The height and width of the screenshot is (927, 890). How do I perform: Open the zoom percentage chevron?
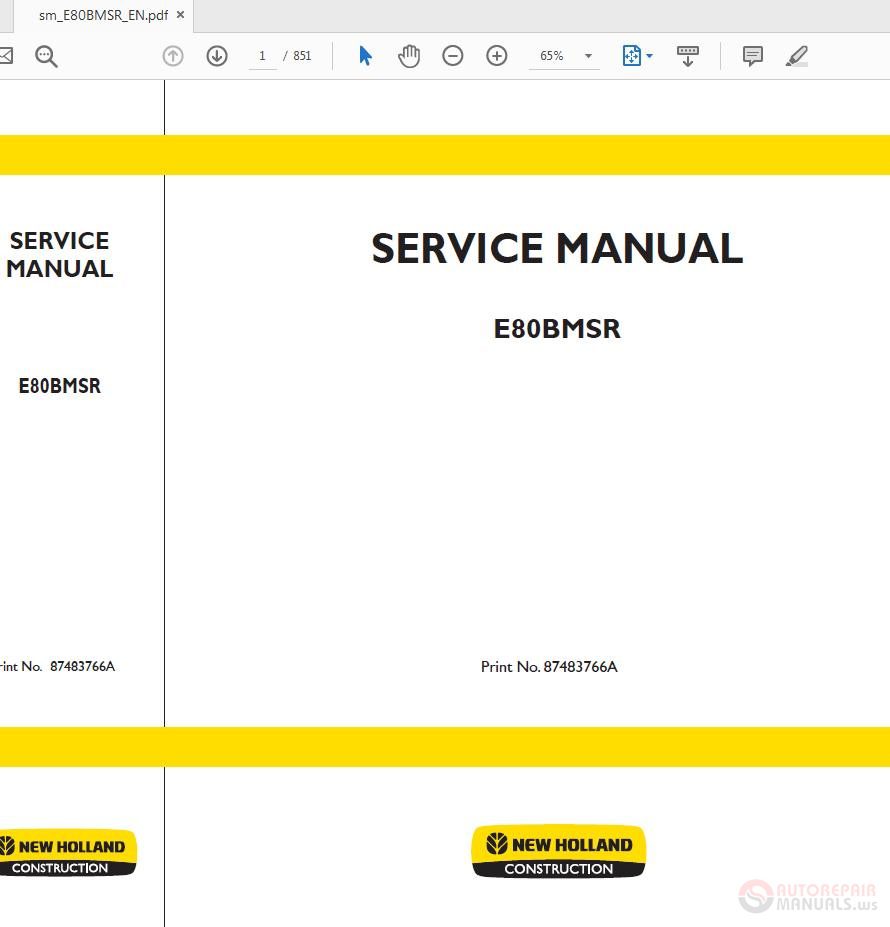click(x=588, y=57)
